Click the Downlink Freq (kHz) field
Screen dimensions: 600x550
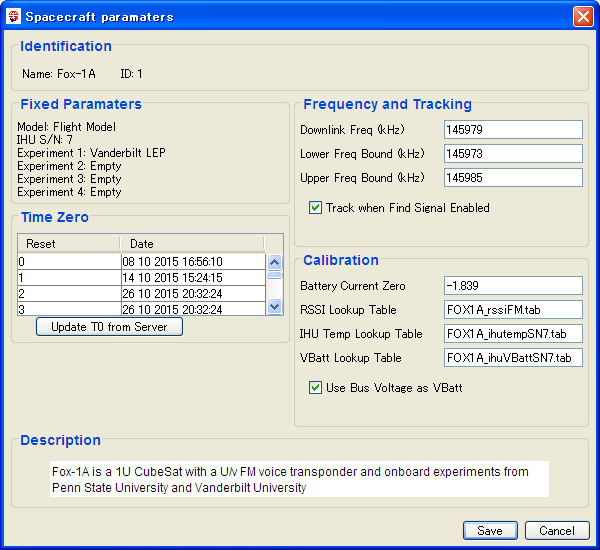513,130
